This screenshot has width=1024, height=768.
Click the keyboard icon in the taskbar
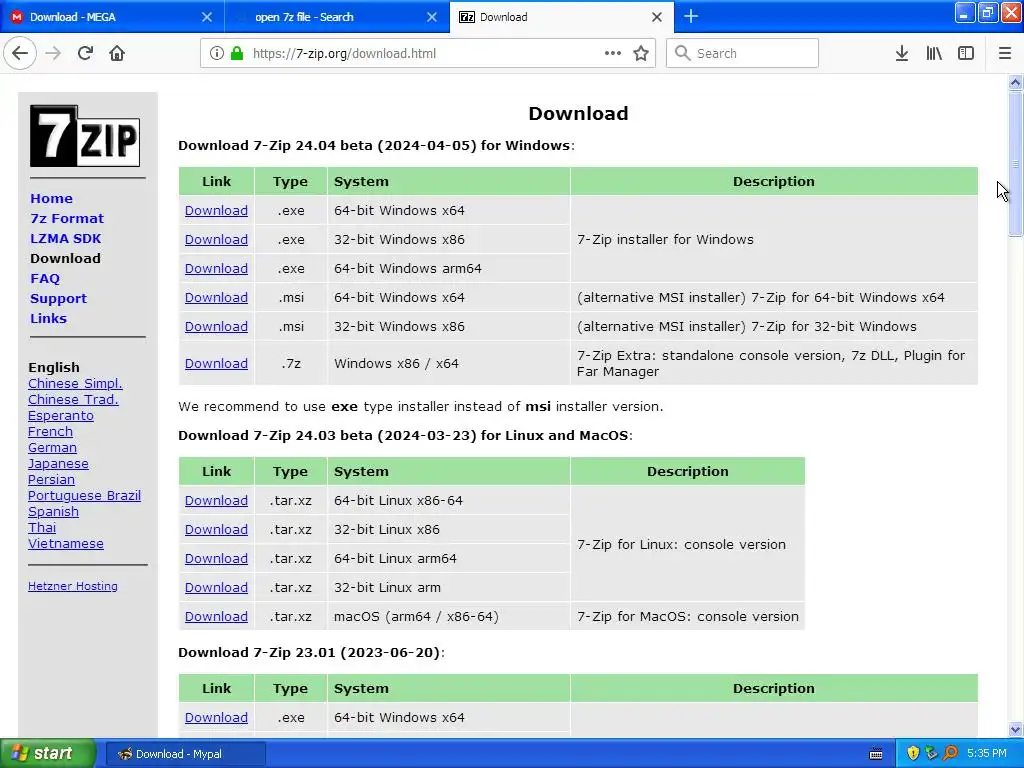pyautogui.click(x=876, y=754)
